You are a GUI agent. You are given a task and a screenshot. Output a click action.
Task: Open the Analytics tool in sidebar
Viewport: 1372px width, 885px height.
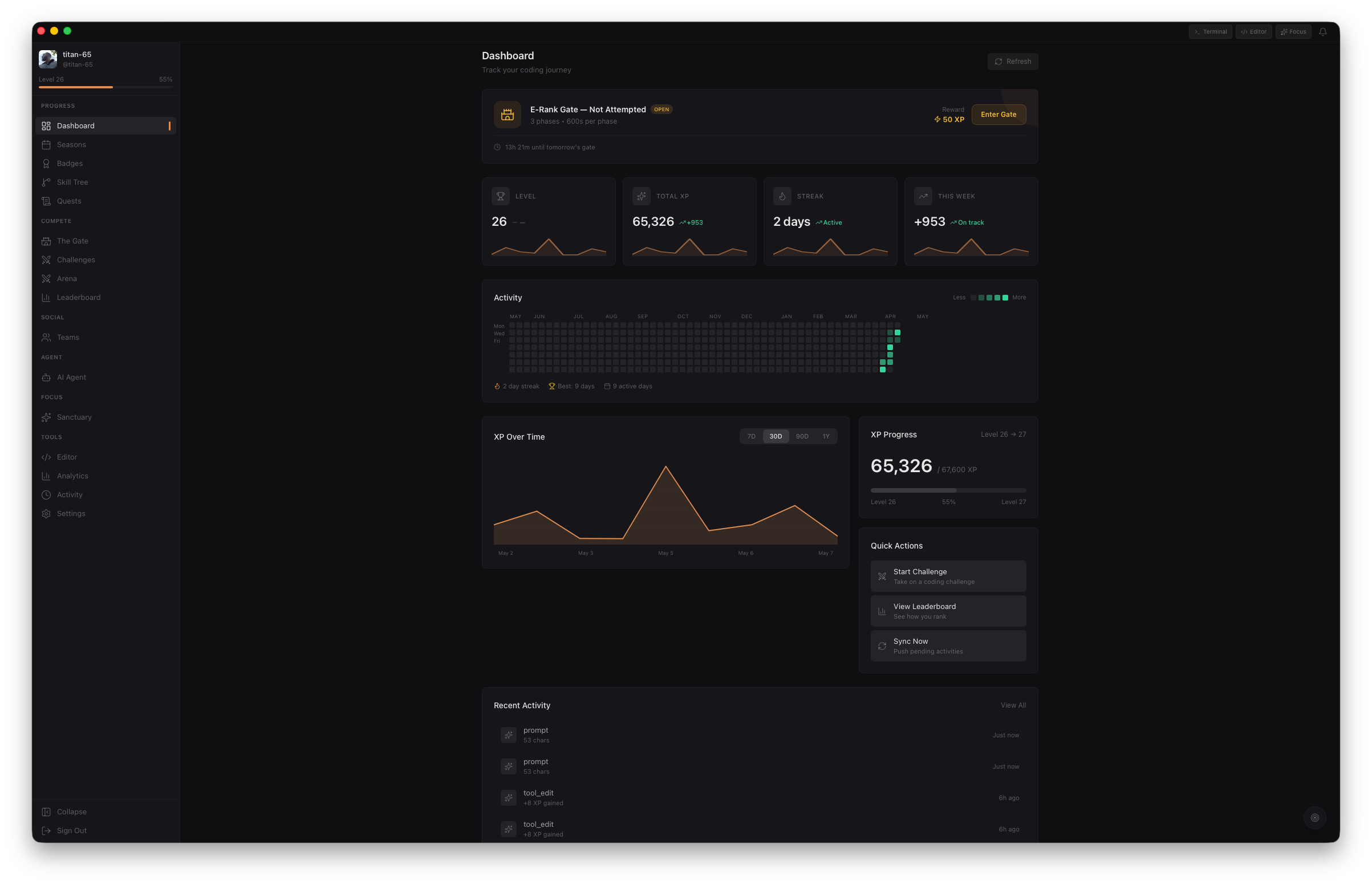coord(105,476)
